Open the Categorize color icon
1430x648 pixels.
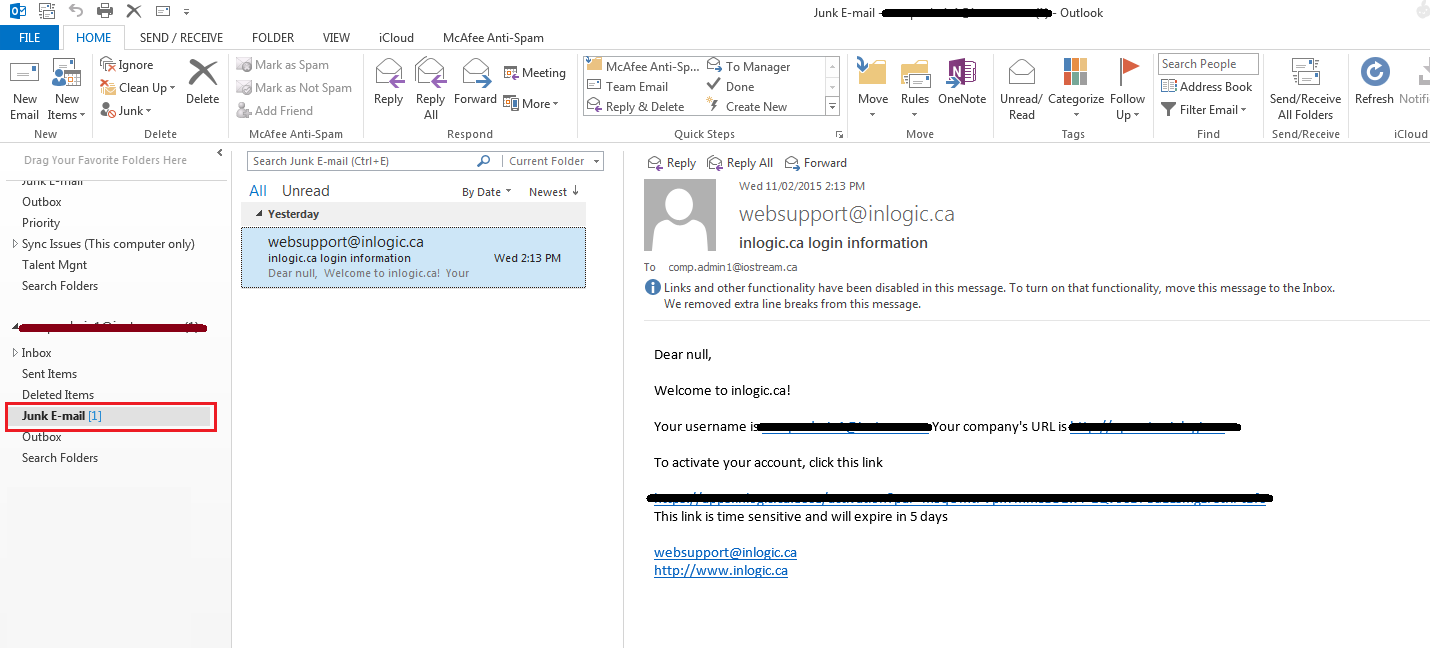coord(1075,72)
